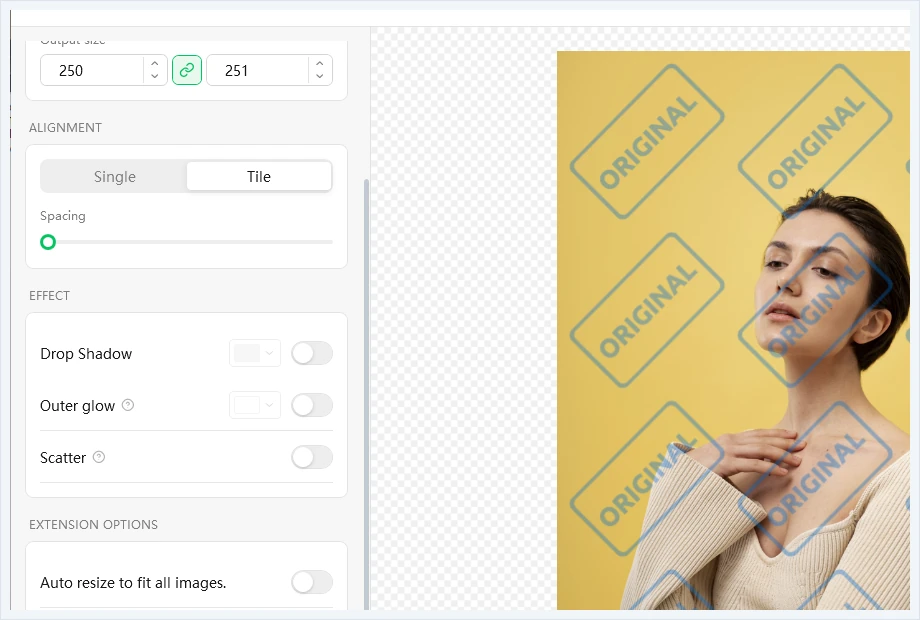Screen dimensions: 920x620
Task: Click the EFFECT section heading
Action: coord(49,296)
